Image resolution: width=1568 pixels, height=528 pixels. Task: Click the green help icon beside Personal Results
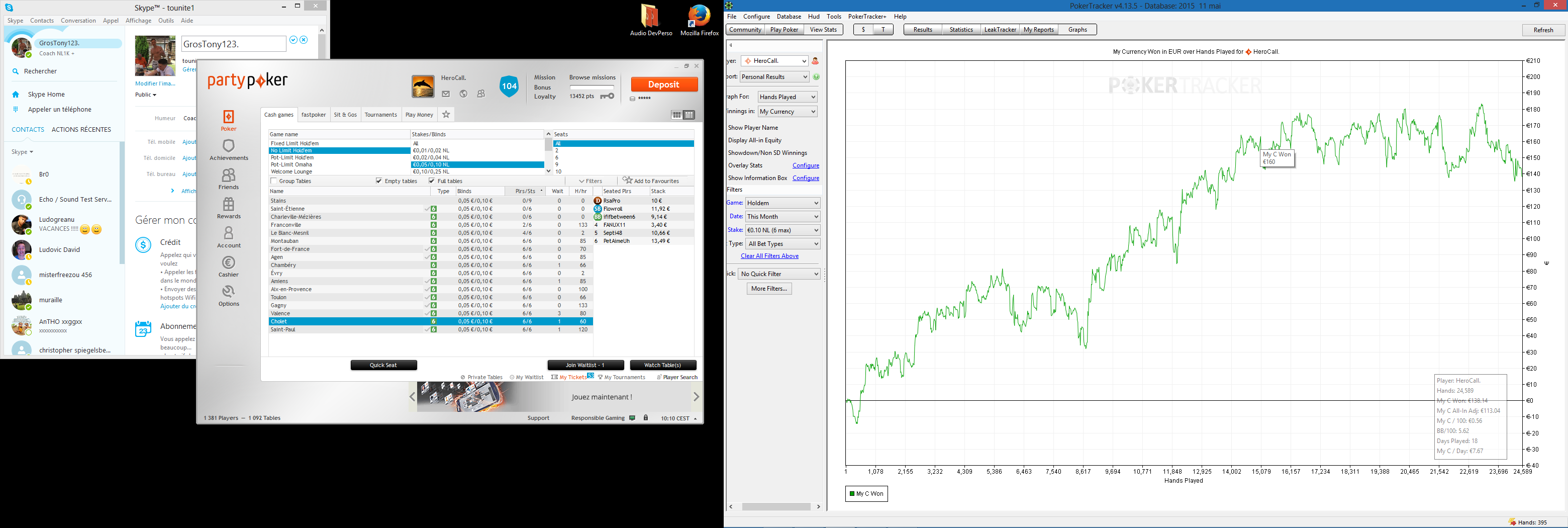(816, 77)
